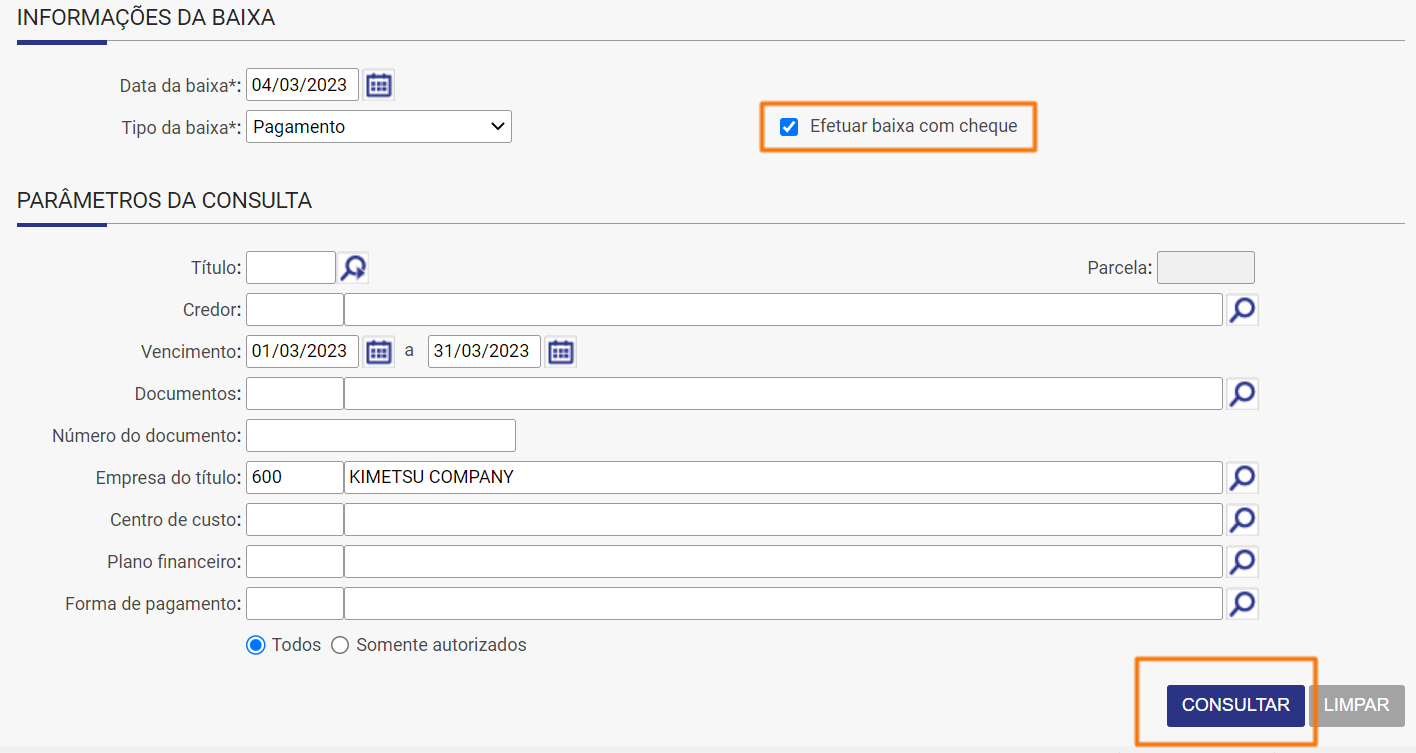
Task: Focus the Plano financeiro description field
Action: pos(783,562)
